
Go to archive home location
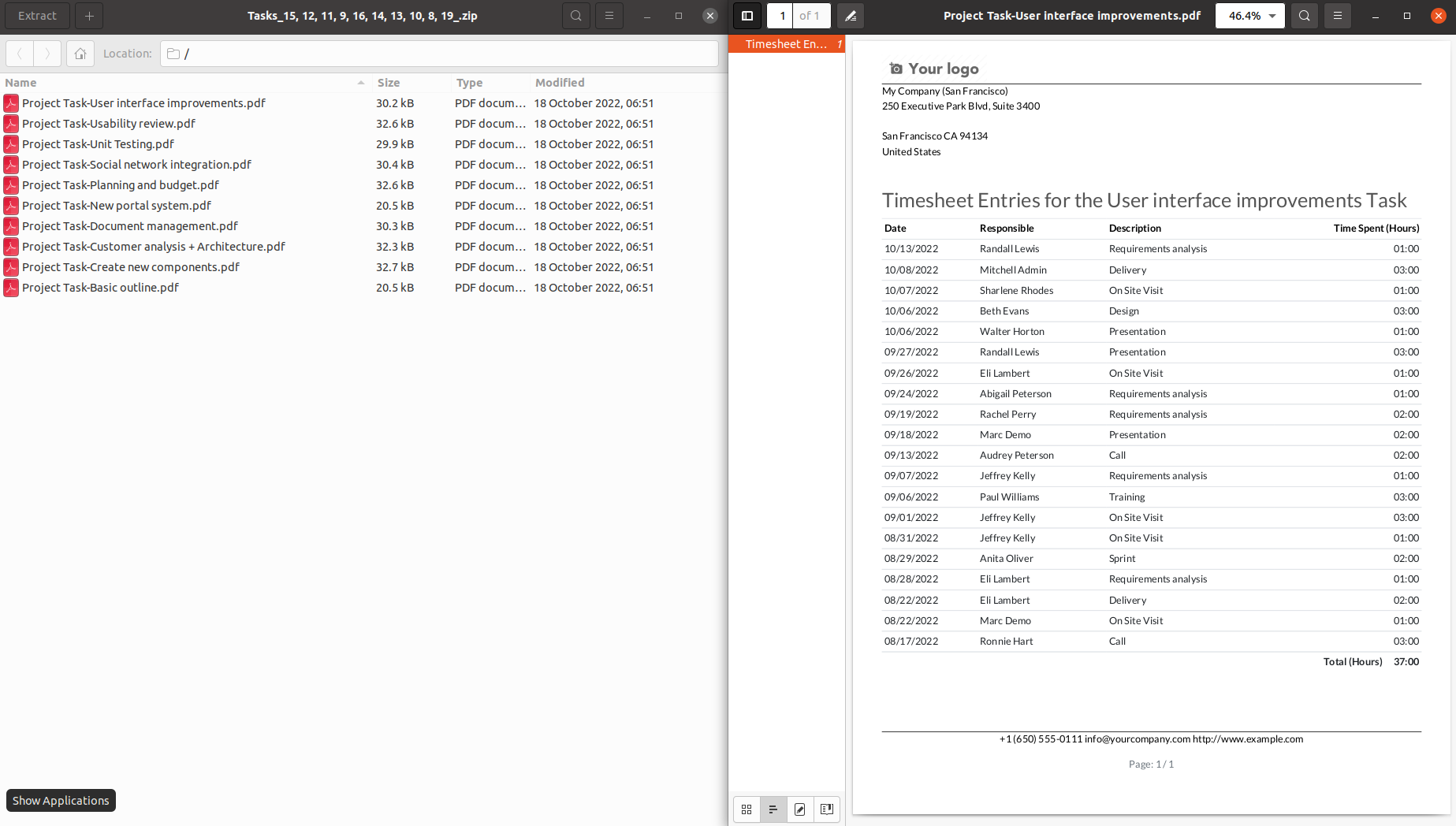point(80,54)
